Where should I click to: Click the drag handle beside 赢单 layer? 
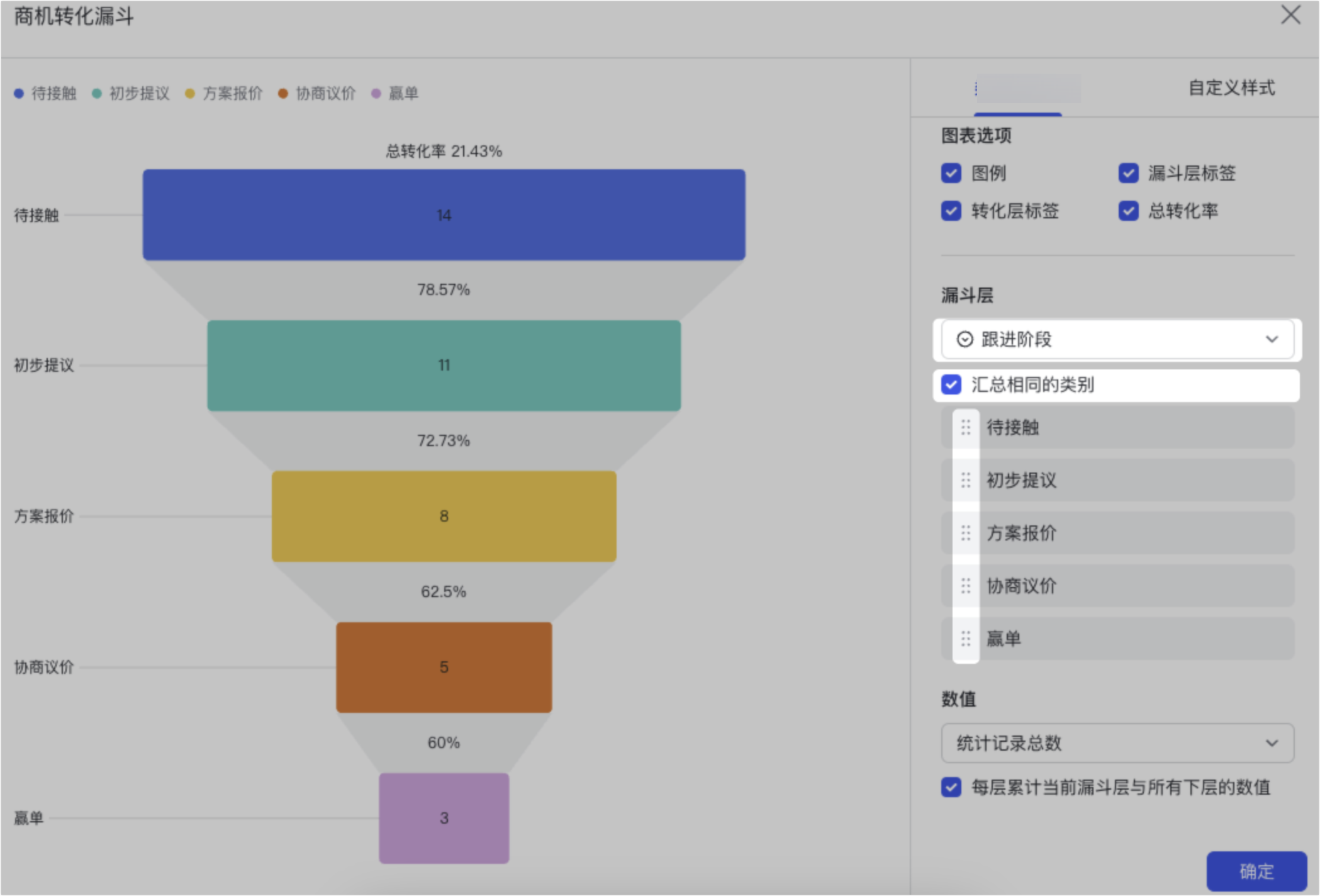(965, 639)
